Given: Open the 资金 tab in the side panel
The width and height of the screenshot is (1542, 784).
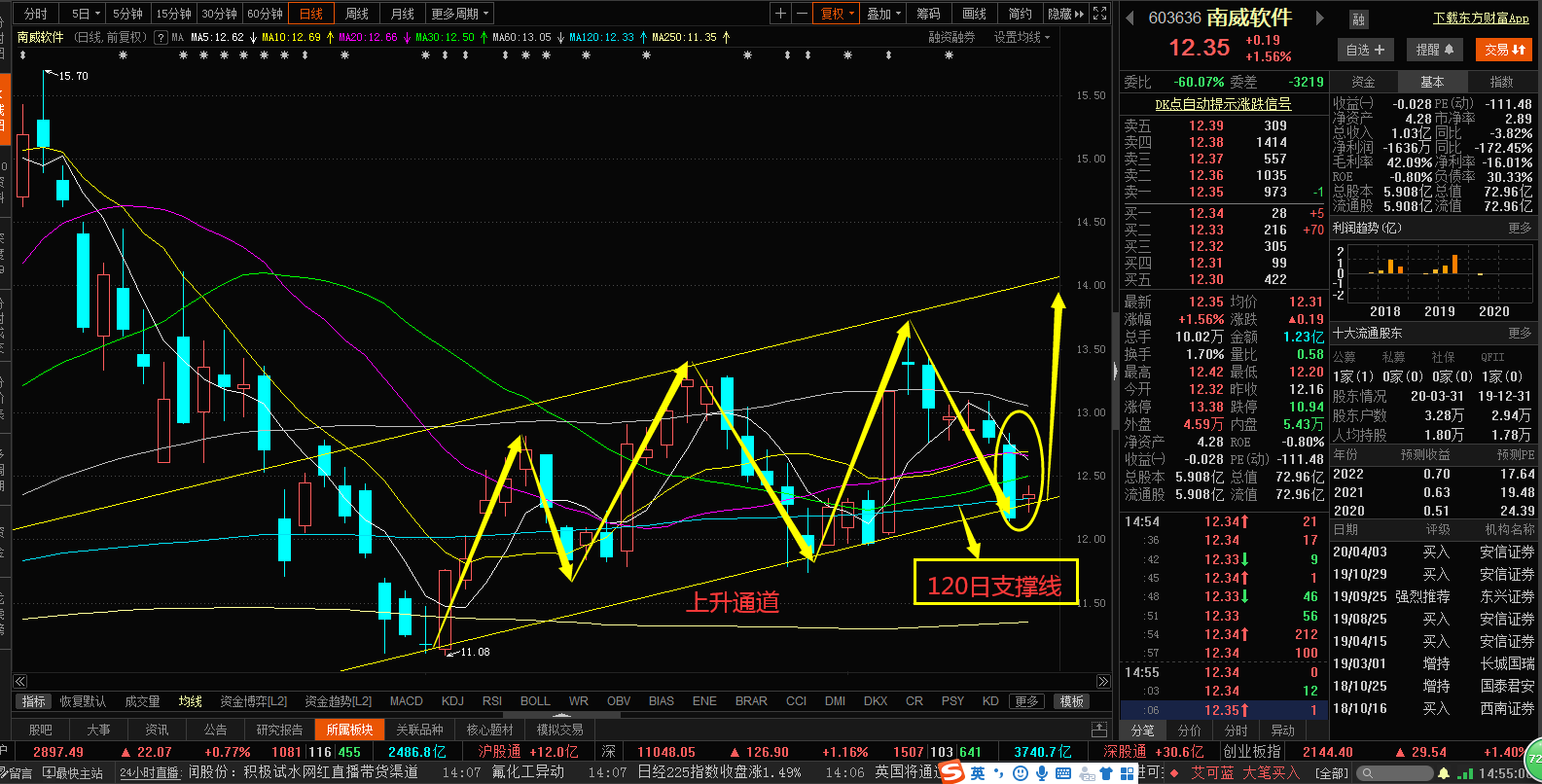Looking at the screenshot, I should pyautogui.click(x=1364, y=82).
